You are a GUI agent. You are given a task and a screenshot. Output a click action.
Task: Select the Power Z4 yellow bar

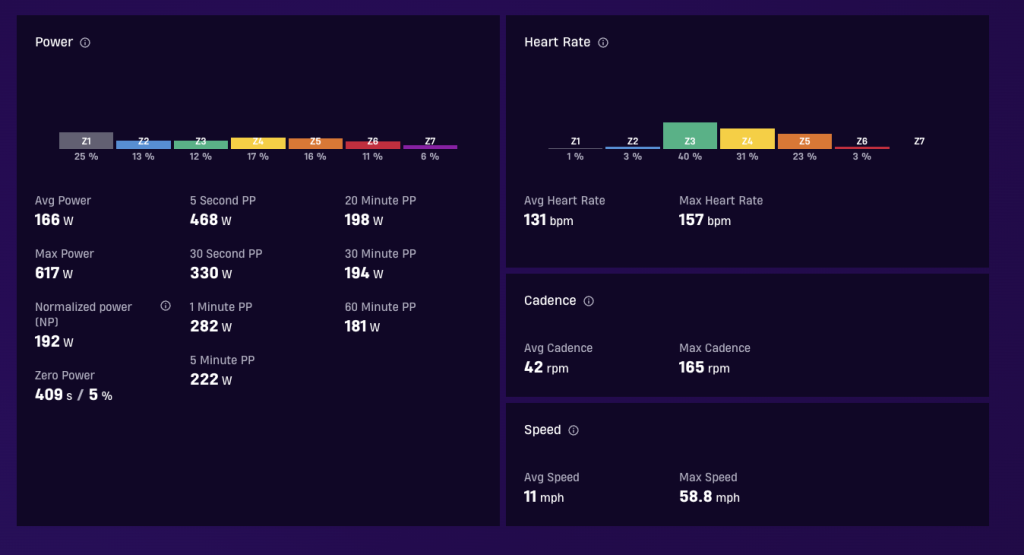[x=258, y=143]
